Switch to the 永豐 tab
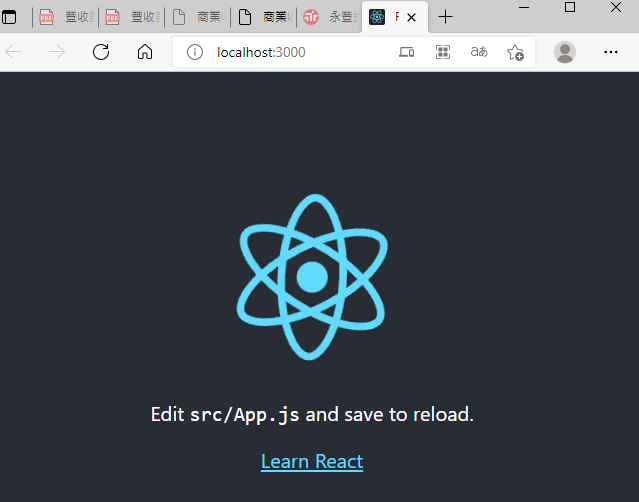The width and height of the screenshot is (639, 502). click(330, 17)
